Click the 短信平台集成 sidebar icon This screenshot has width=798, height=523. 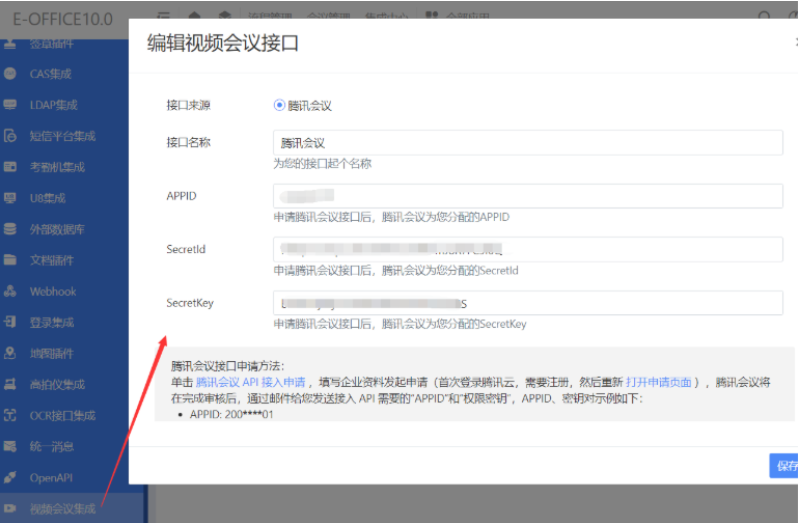pos(10,136)
